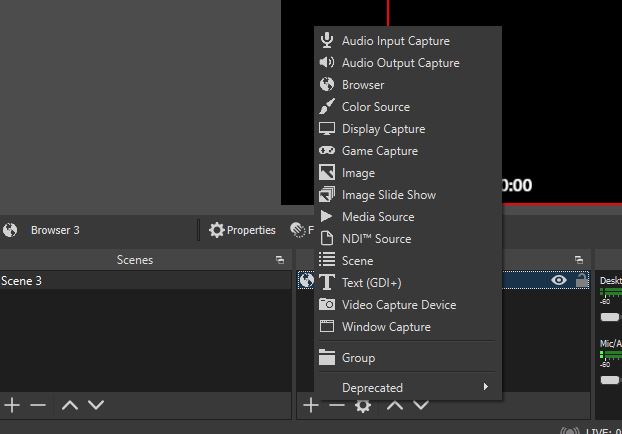Screen dimensions: 622x434
Task: Click the Group folder icon
Action: coord(327,357)
